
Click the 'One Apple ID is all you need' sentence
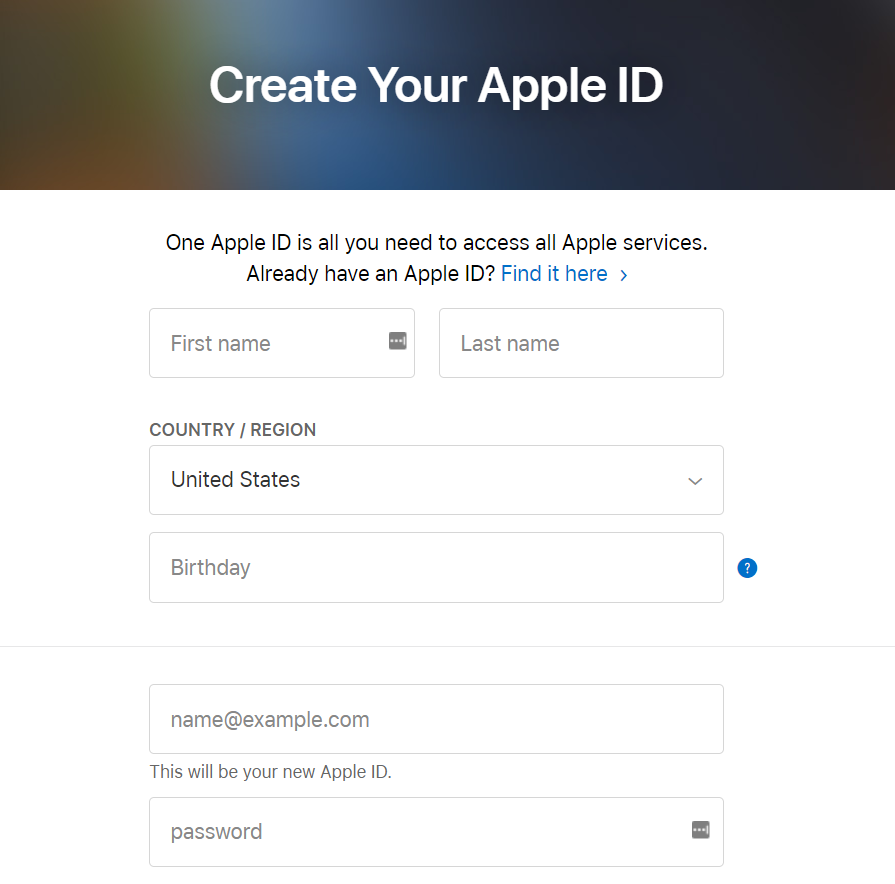click(x=437, y=243)
